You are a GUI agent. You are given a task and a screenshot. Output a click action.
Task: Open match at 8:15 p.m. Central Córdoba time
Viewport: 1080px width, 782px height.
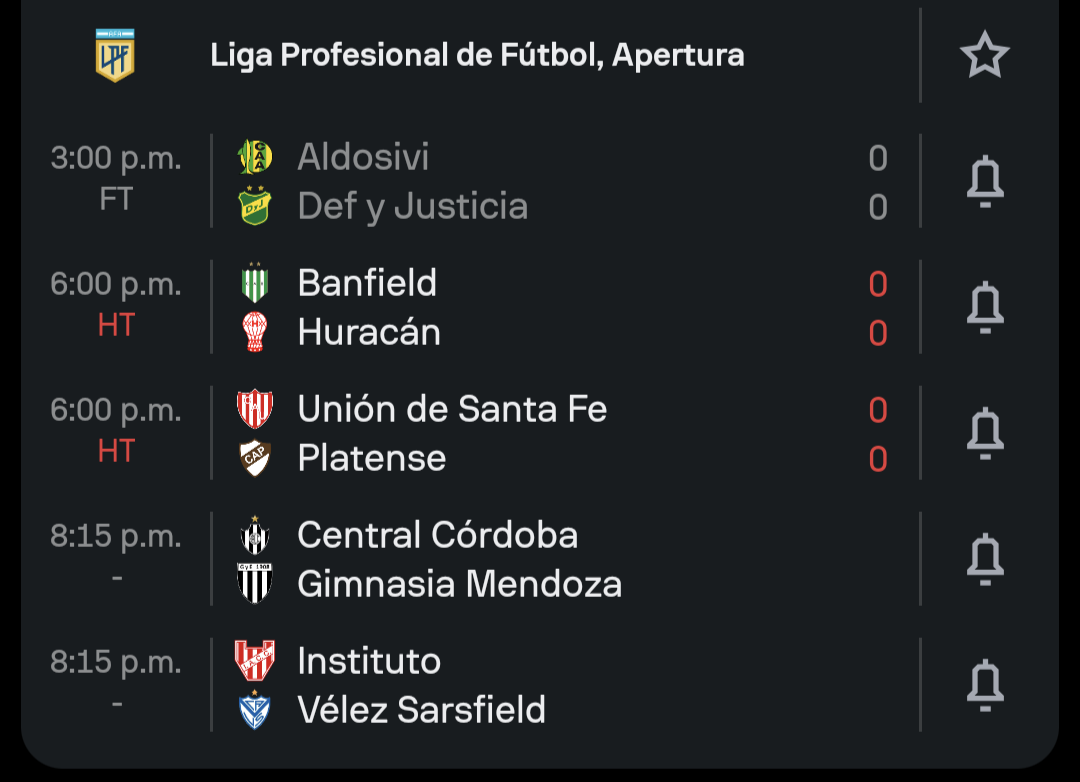(x=116, y=536)
